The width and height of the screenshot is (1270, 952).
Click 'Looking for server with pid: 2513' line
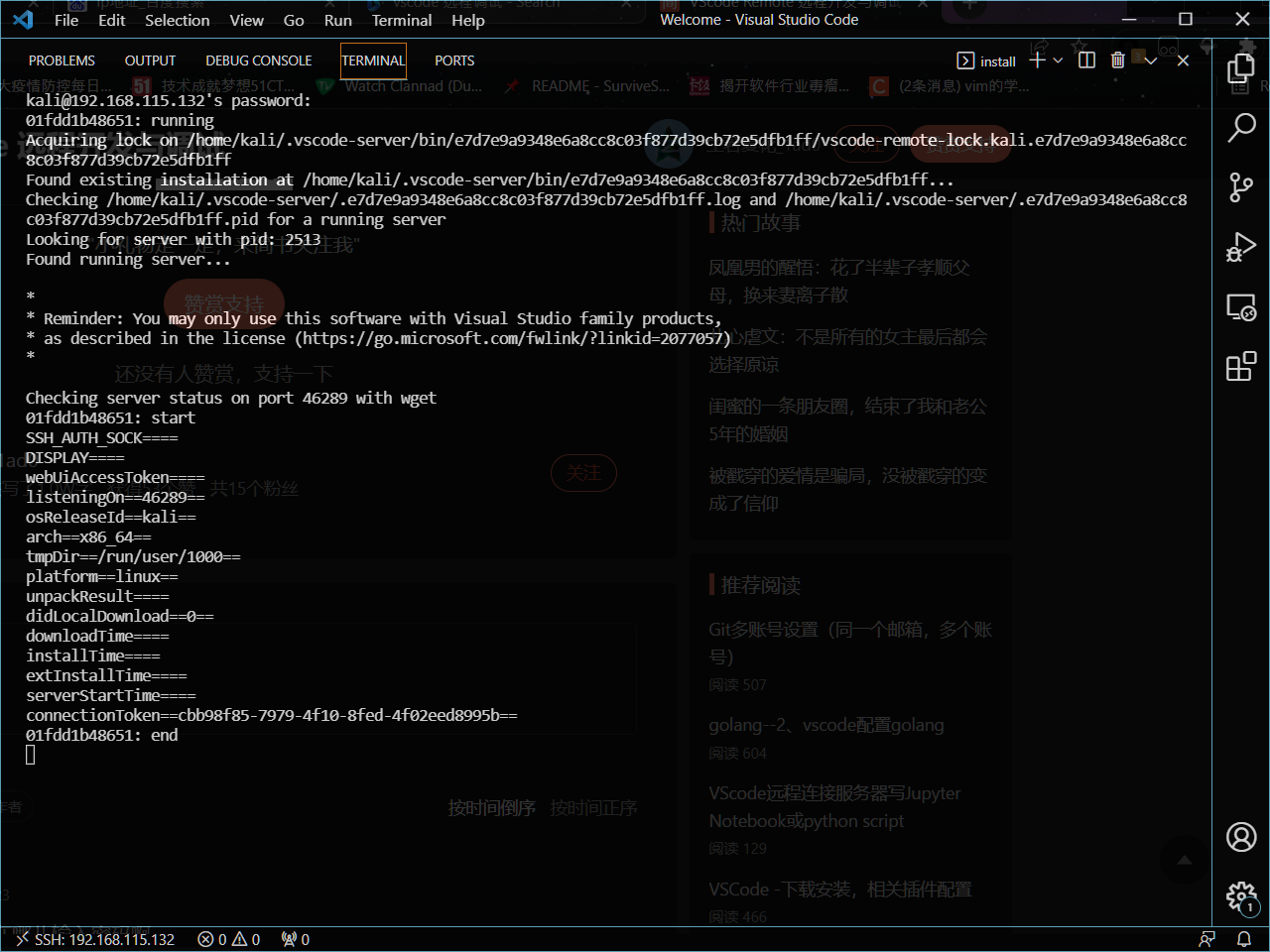coord(174,239)
